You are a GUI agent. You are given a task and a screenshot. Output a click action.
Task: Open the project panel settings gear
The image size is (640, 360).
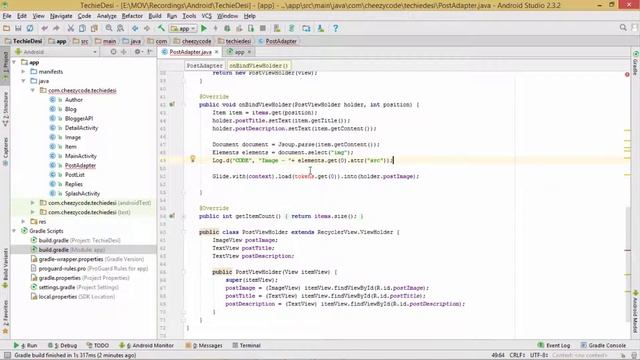[x=138, y=52]
